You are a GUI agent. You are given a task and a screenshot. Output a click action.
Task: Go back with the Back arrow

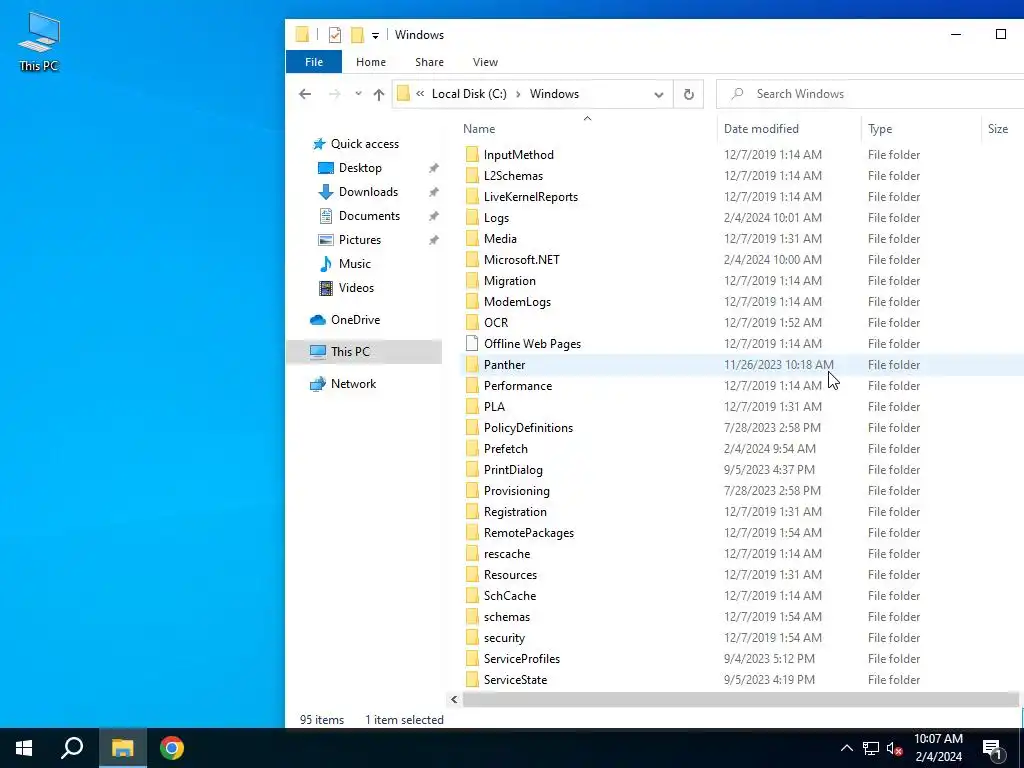(x=305, y=94)
